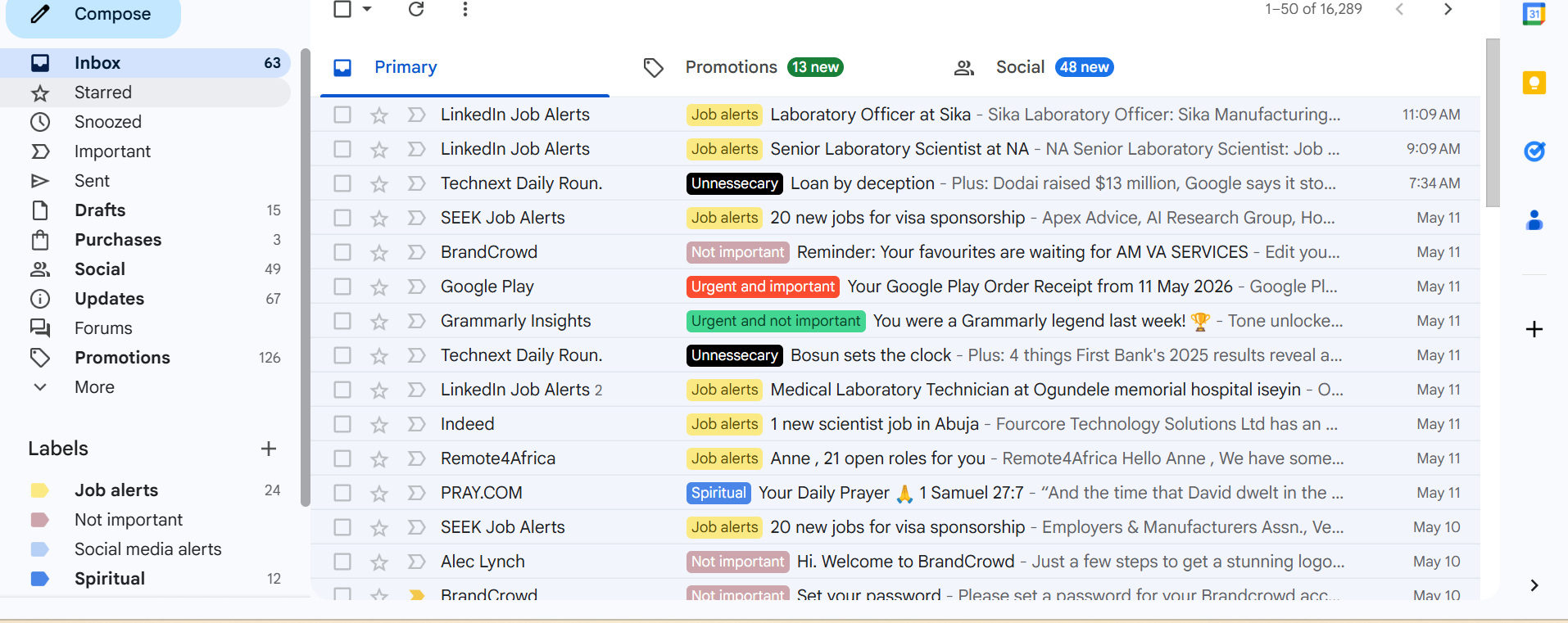The image size is (1568, 623).
Task: Select Senior Laboratory Scientist email checkbox
Action: coord(342,149)
